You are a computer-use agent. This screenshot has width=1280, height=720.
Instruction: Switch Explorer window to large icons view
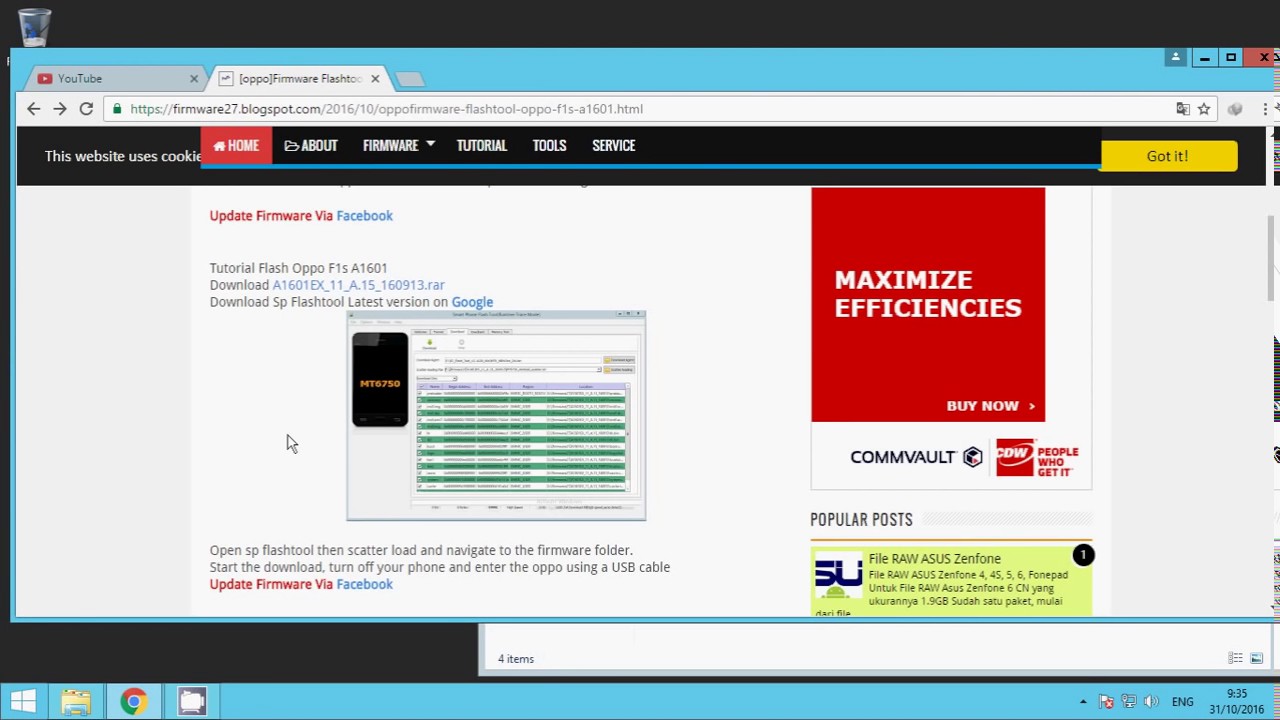coord(1257,658)
